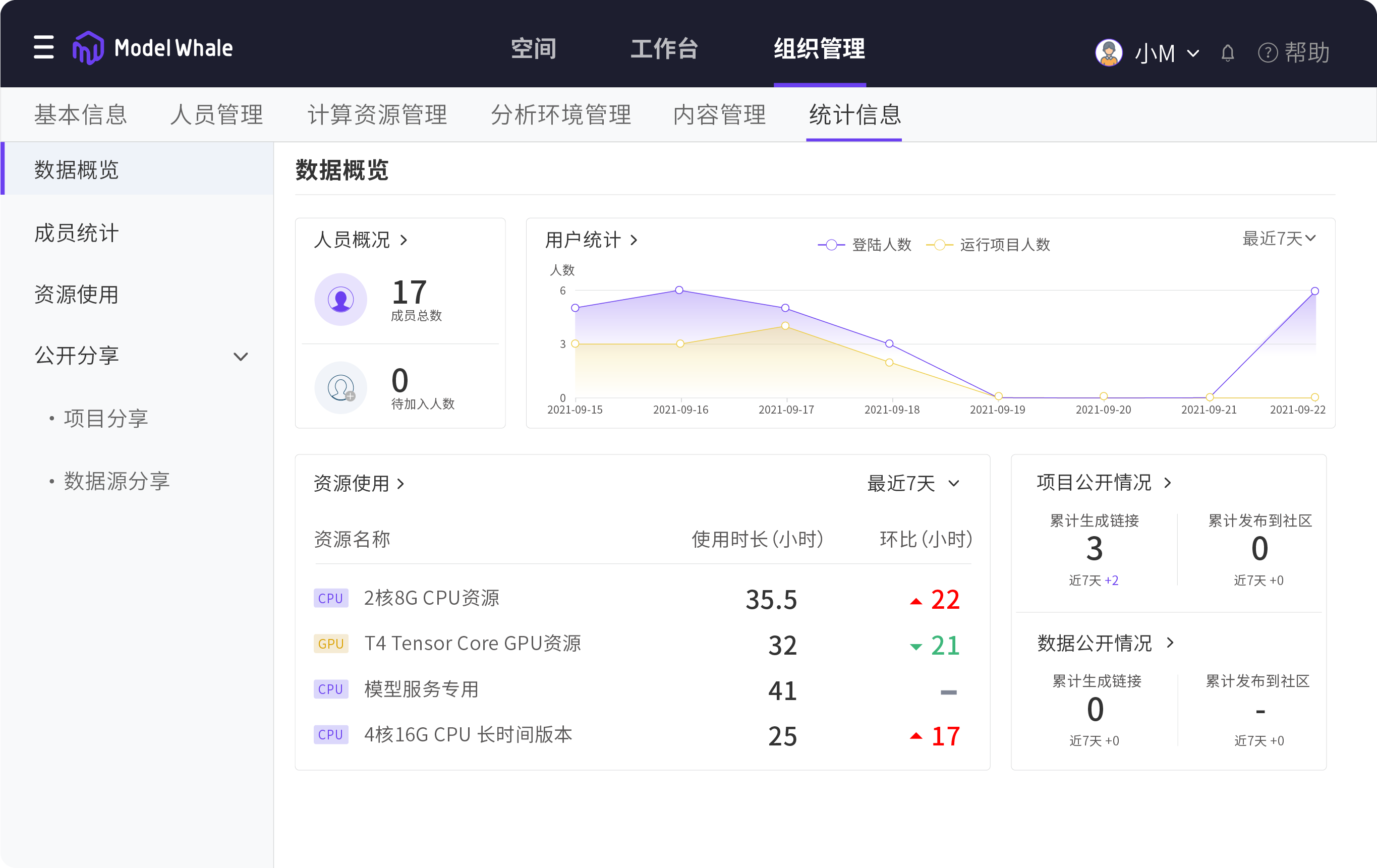Click the T4 Tensor Core GPU资源 row name
The width and height of the screenshot is (1377, 868).
473,644
